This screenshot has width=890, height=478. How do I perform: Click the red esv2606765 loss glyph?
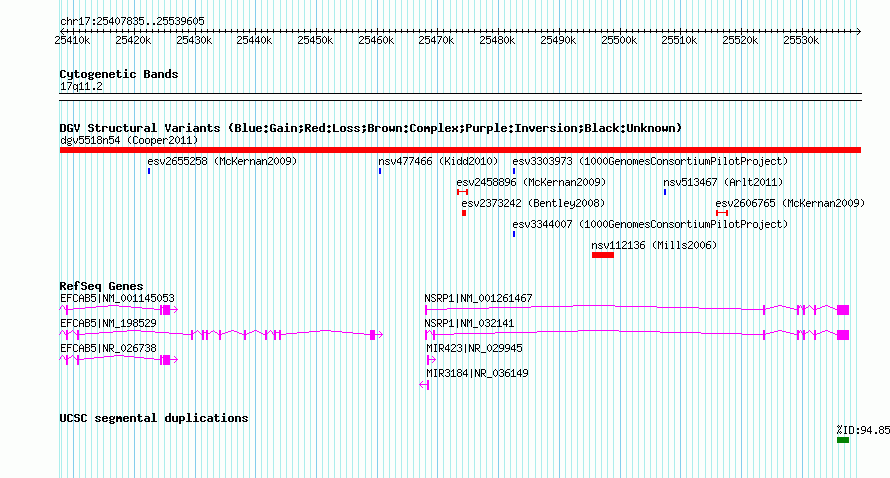point(722,213)
